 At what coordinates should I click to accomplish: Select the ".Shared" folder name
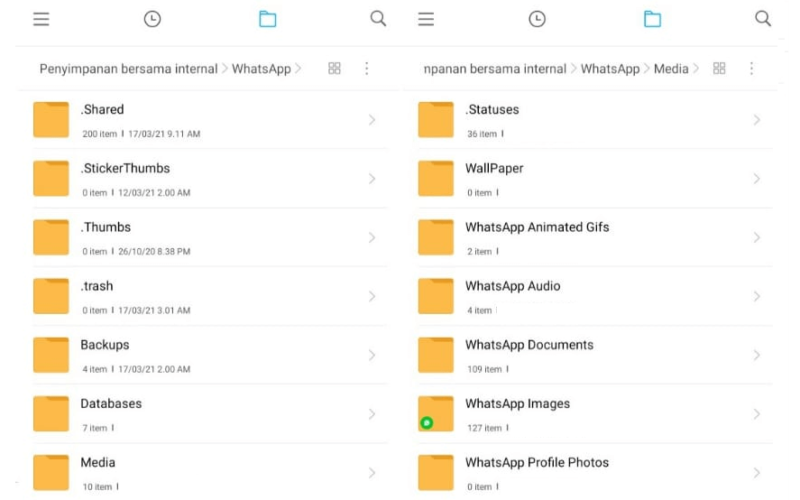pyautogui.click(x=102, y=109)
